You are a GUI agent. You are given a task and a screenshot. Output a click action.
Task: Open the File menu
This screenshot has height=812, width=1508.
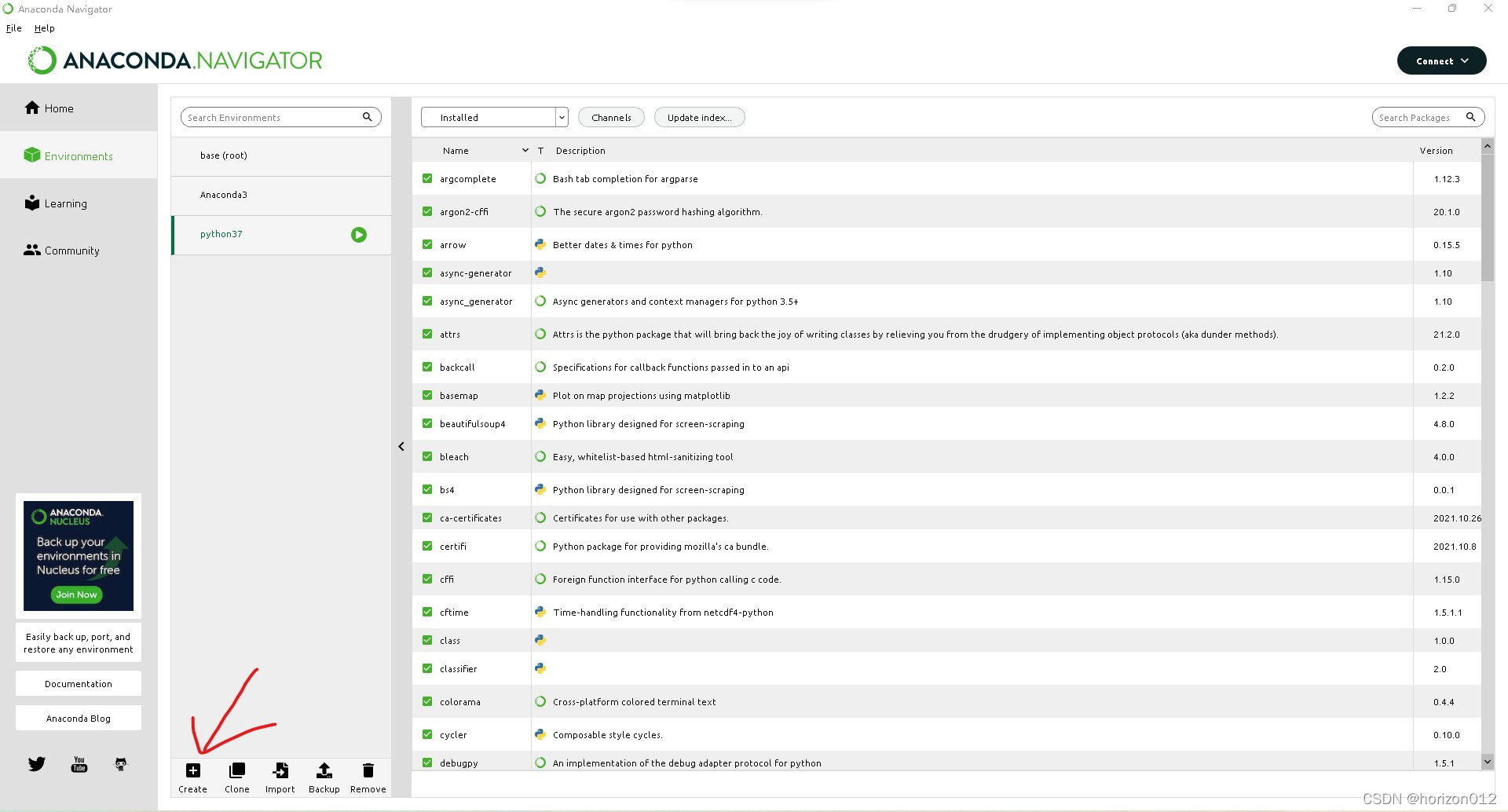14,28
